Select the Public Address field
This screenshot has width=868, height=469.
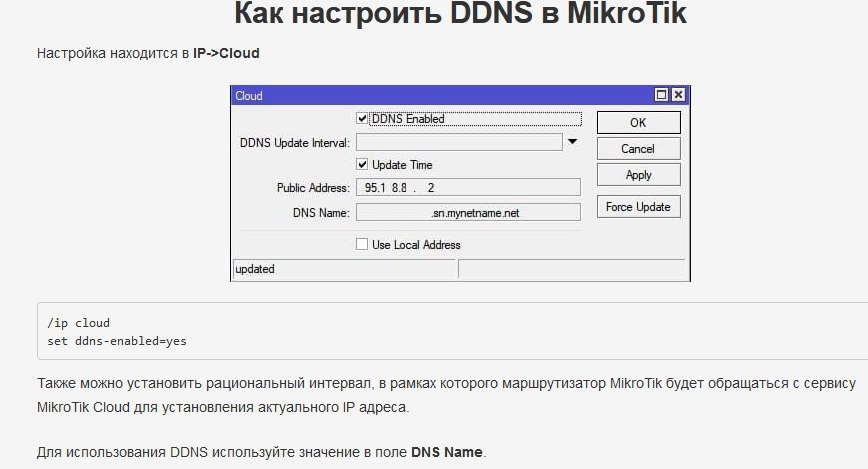[468, 188]
